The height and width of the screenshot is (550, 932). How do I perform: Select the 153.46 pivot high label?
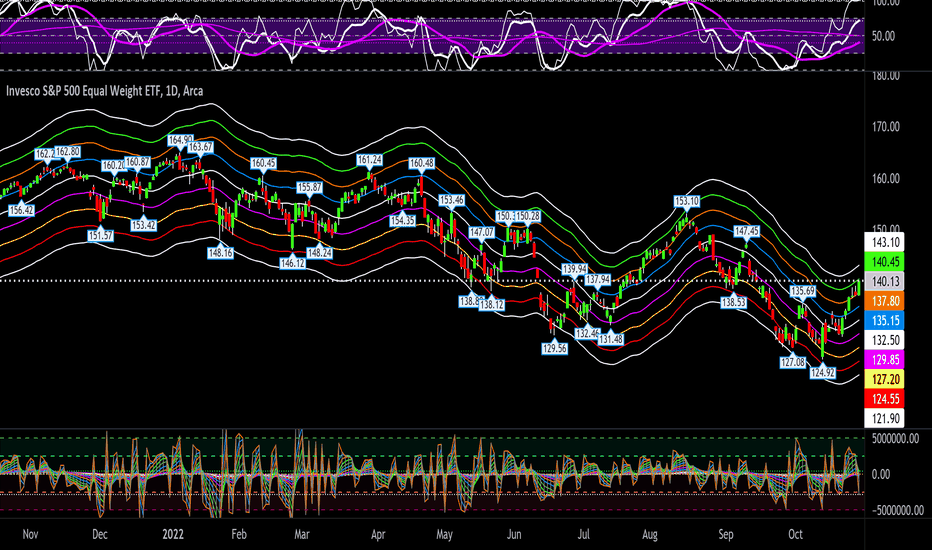pyautogui.click(x=452, y=200)
